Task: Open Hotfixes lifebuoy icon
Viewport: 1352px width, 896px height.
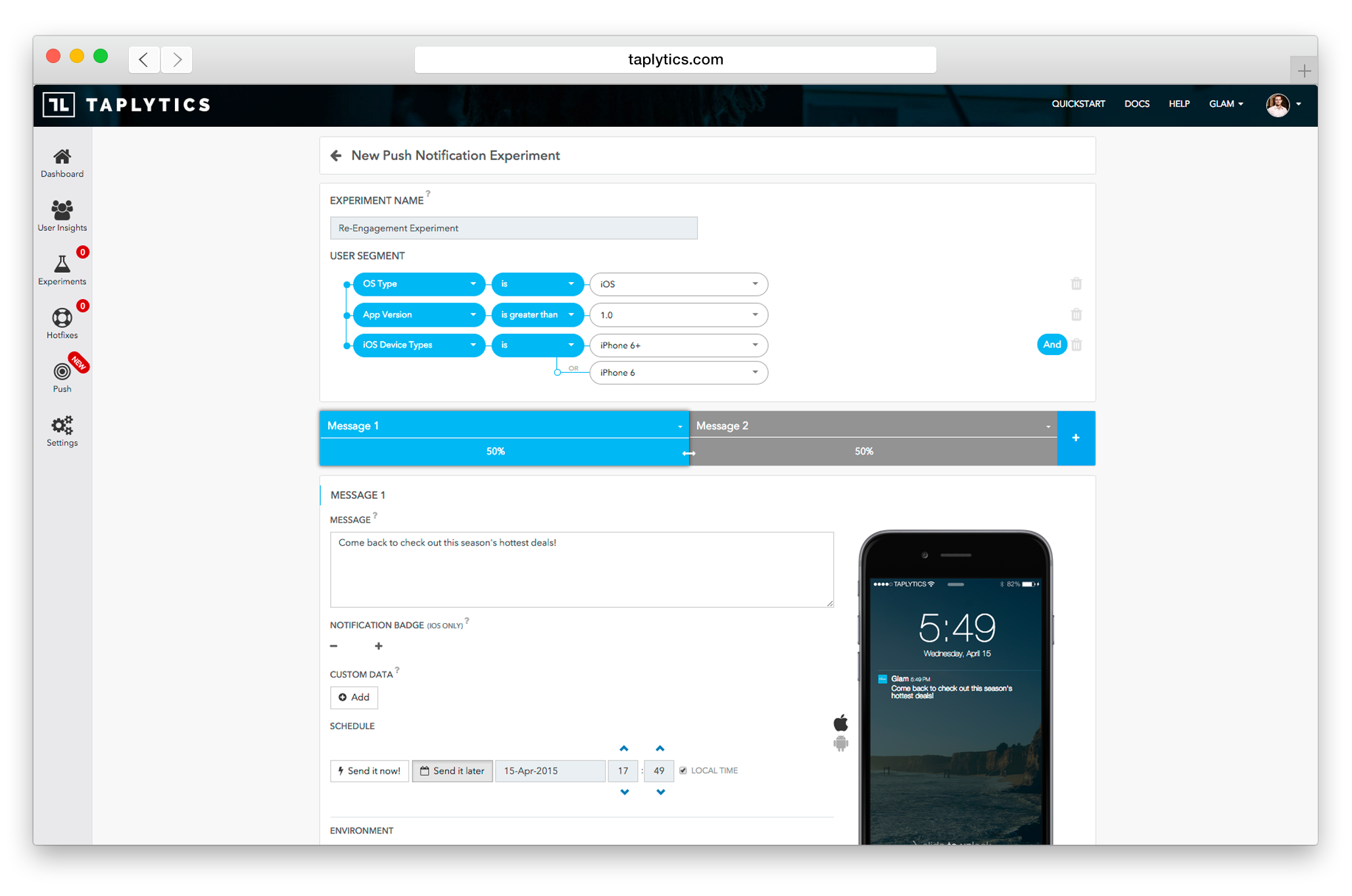Action: pyautogui.click(x=62, y=318)
